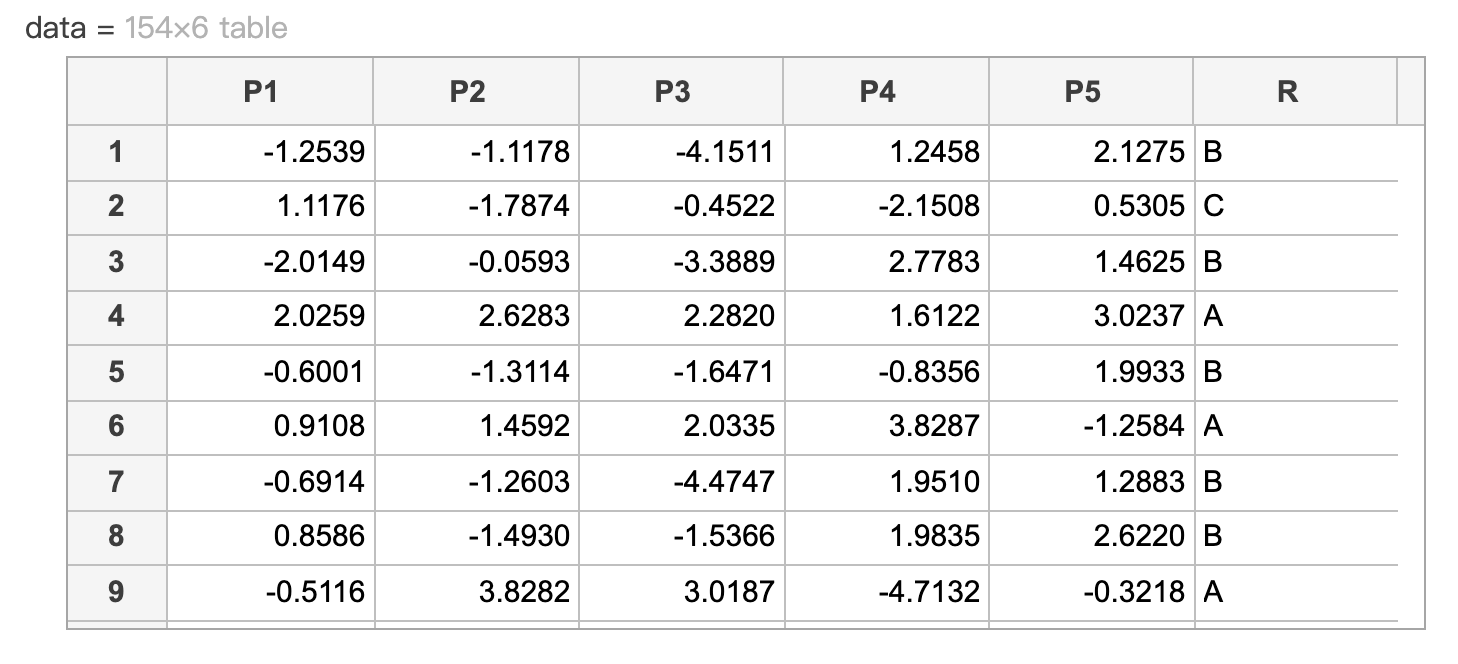Image resolution: width=1458 pixels, height=664 pixels.
Task: Click cell with value 2.6220
Action: pyautogui.click(x=1091, y=537)
